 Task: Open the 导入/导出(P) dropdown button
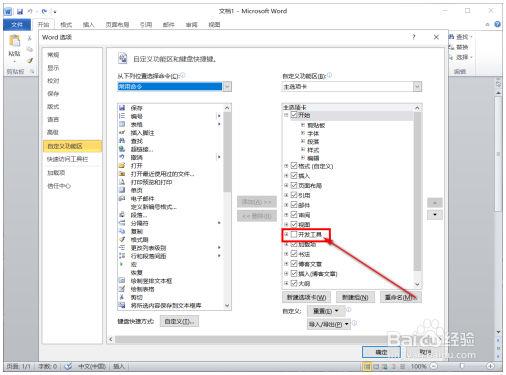(329, 324)
